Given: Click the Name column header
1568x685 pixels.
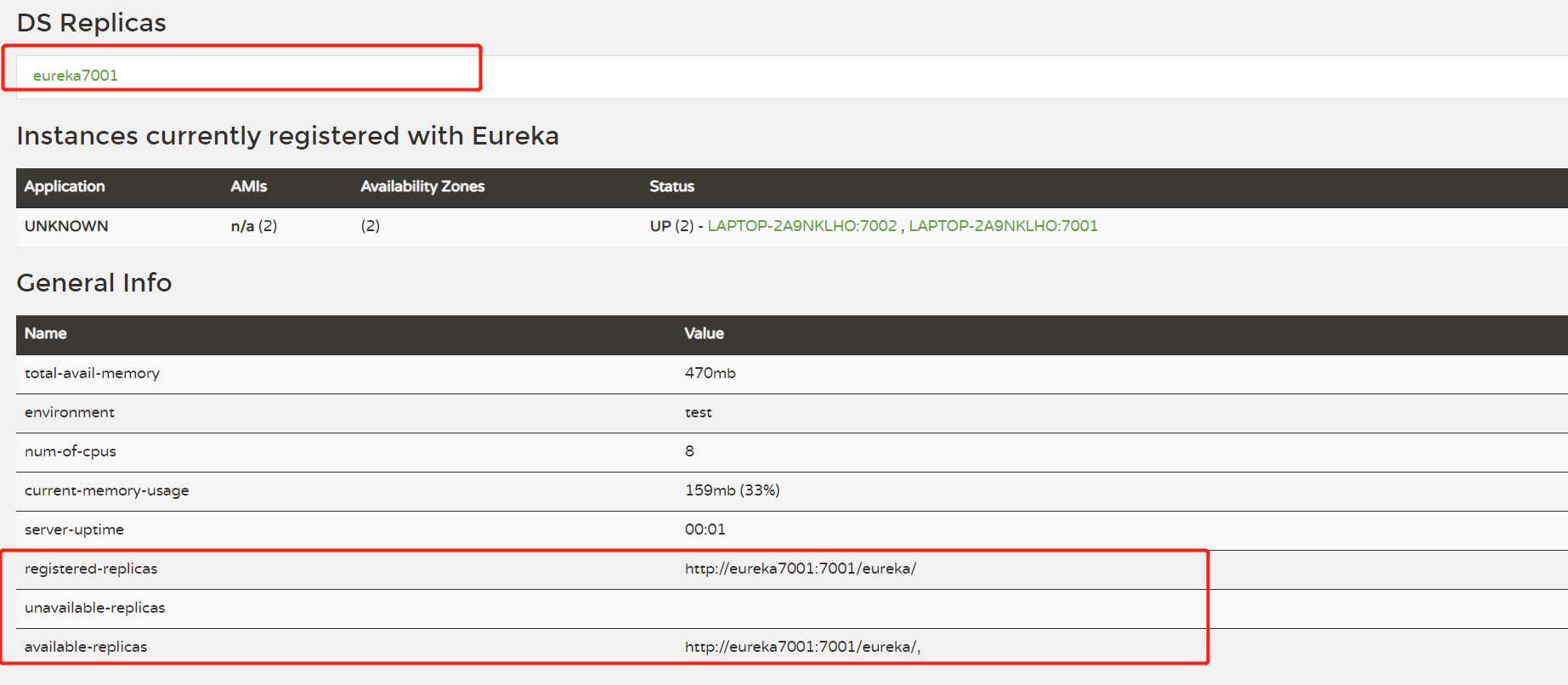Looking at the screenshot, I should (x=46, y=333).
